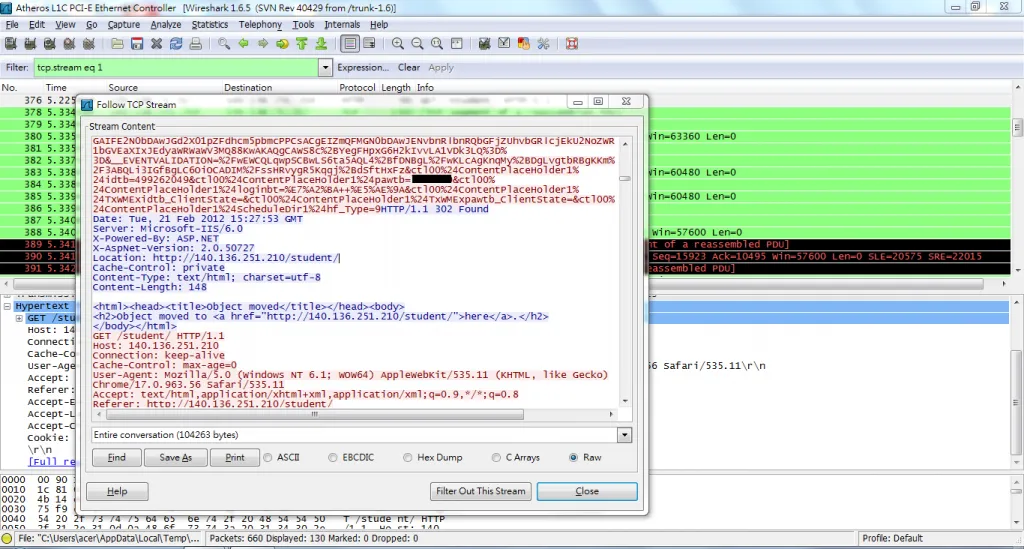Sort packets by the Protocol column header
1024x549 pixels.
click(357, 87)
